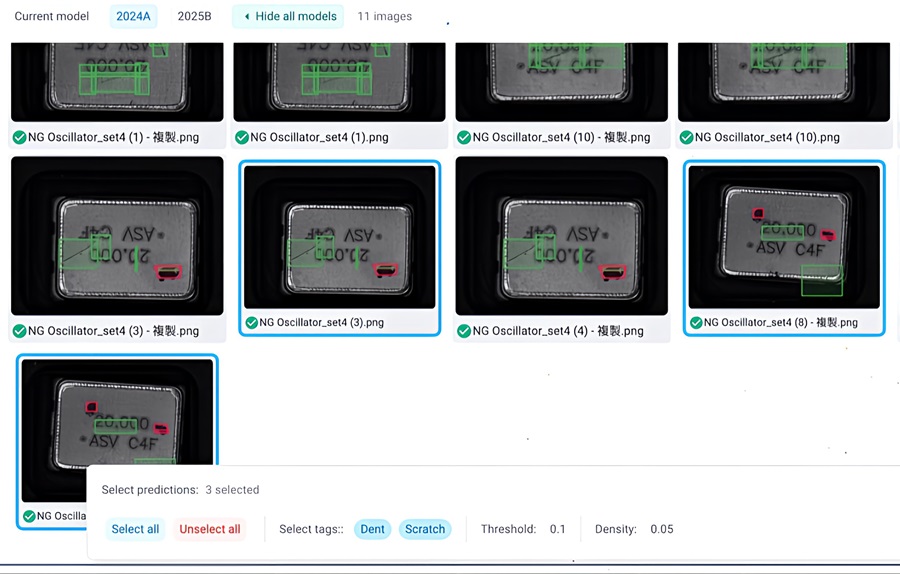
Task: Click green check icon beside NG Oscillator_set4 (10) - 複製.png
Action: pyautogui.click(x=464, y=138)
